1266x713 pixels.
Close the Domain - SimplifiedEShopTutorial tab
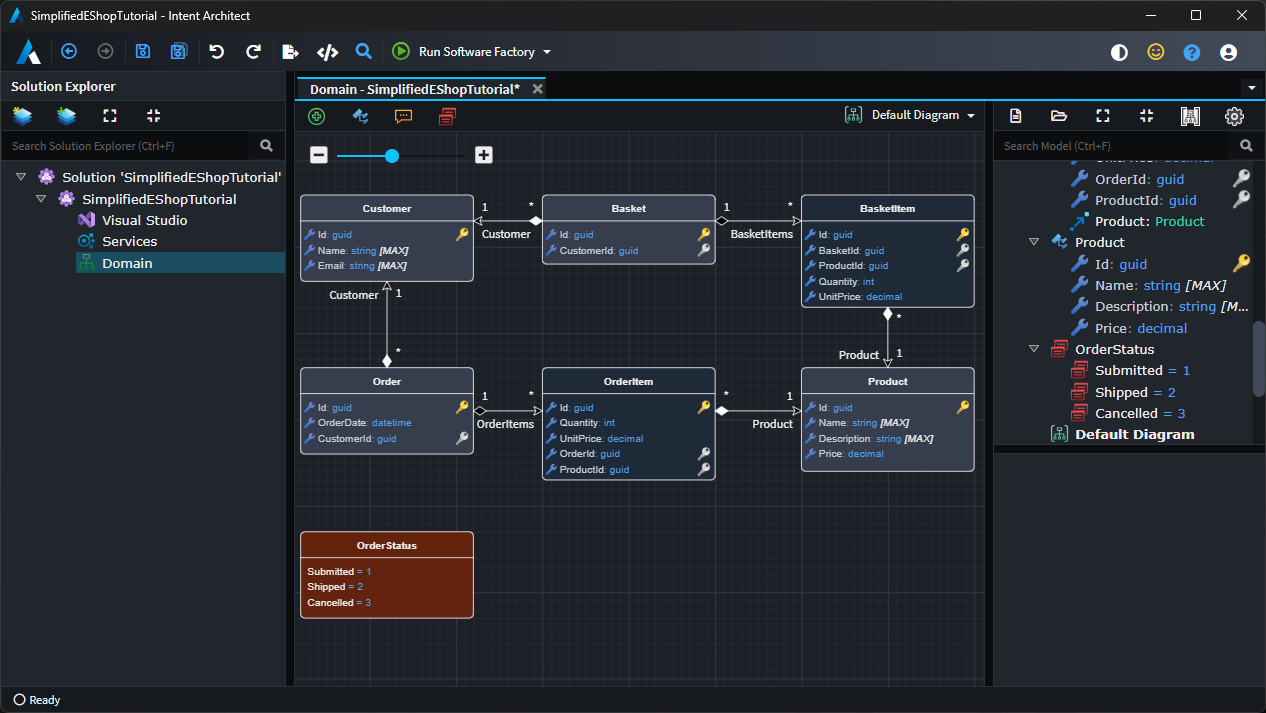pos(537,89)
